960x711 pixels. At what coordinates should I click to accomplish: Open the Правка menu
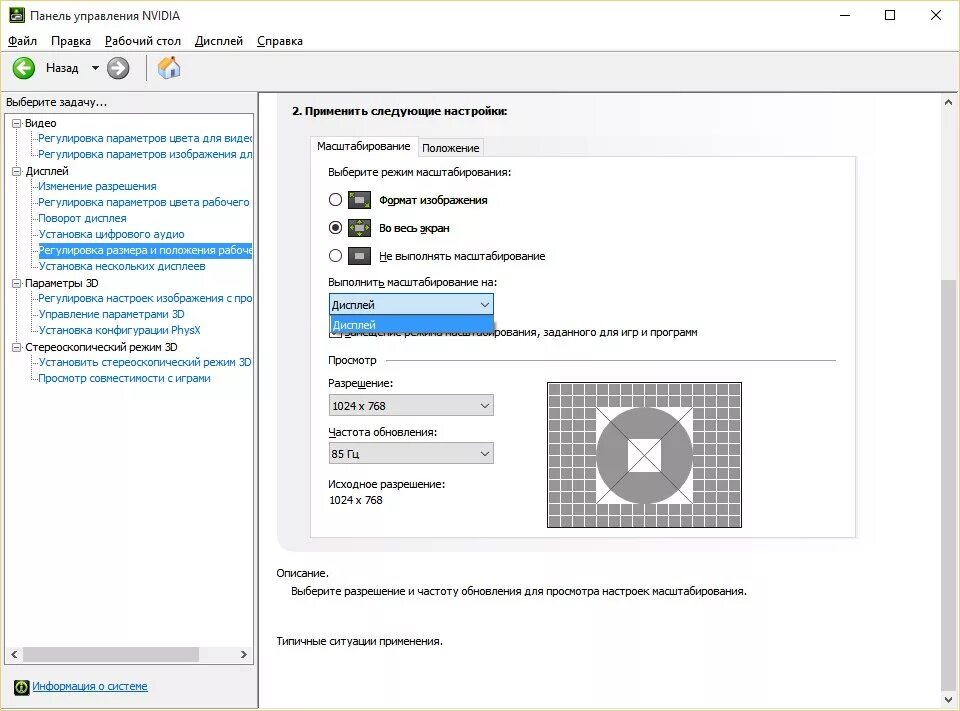coord(71,41)
